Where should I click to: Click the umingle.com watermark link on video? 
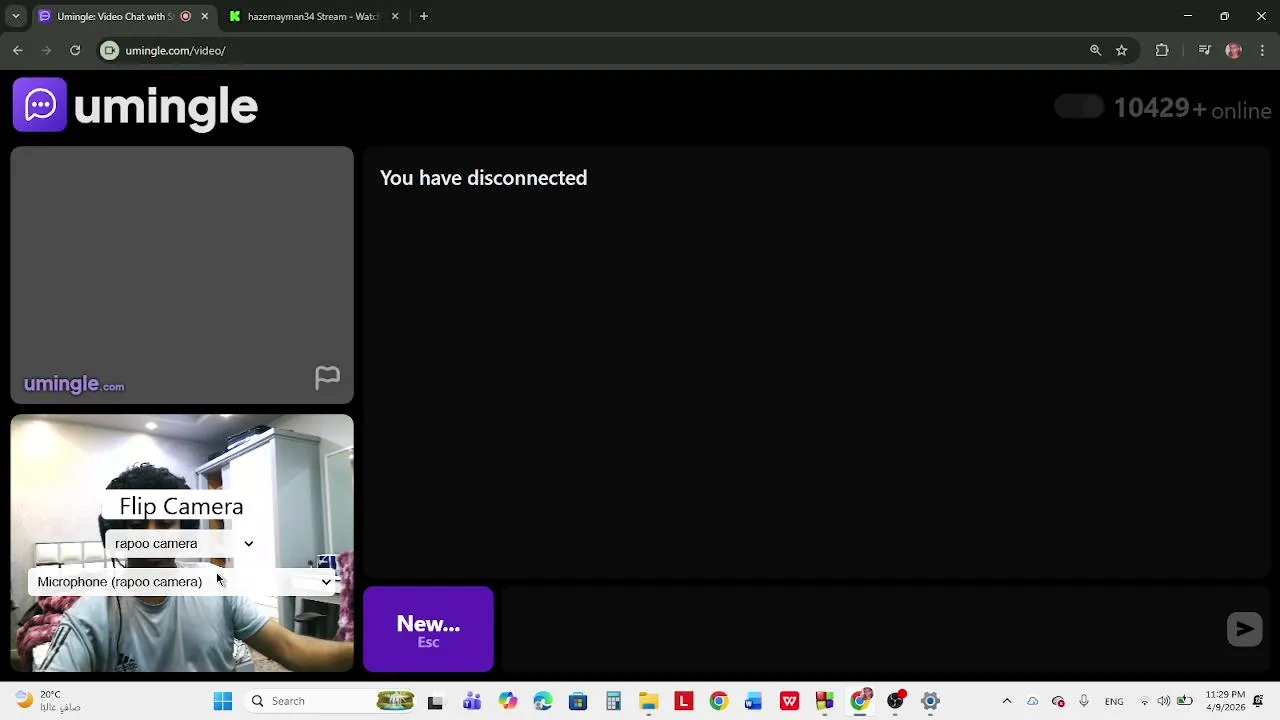pos(74,384)
